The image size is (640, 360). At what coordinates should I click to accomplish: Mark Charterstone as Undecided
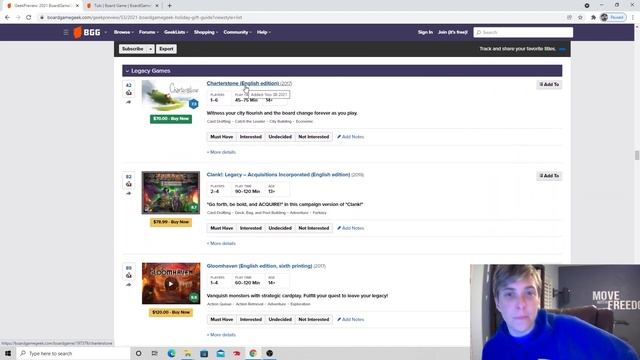(x=280, y=137)
